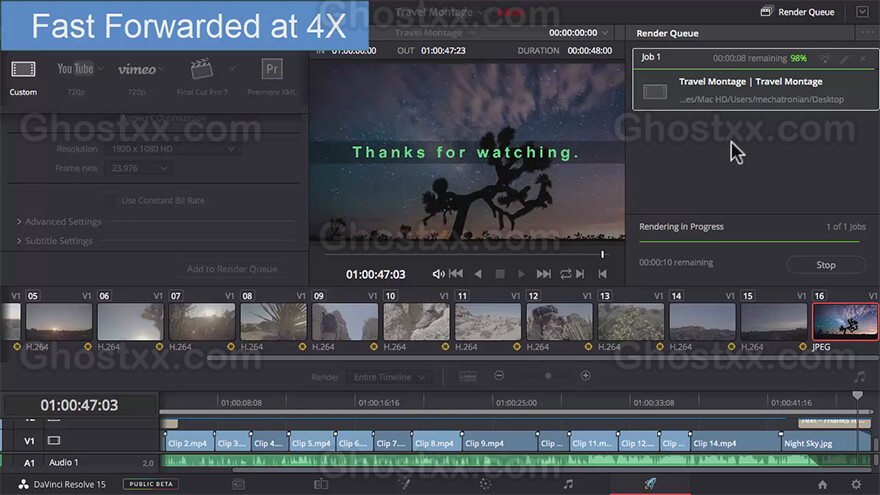Select the Custom render preset icon
Image resolution: width=880 pixels, height=495 pixels.
click(x=23, y=69)
